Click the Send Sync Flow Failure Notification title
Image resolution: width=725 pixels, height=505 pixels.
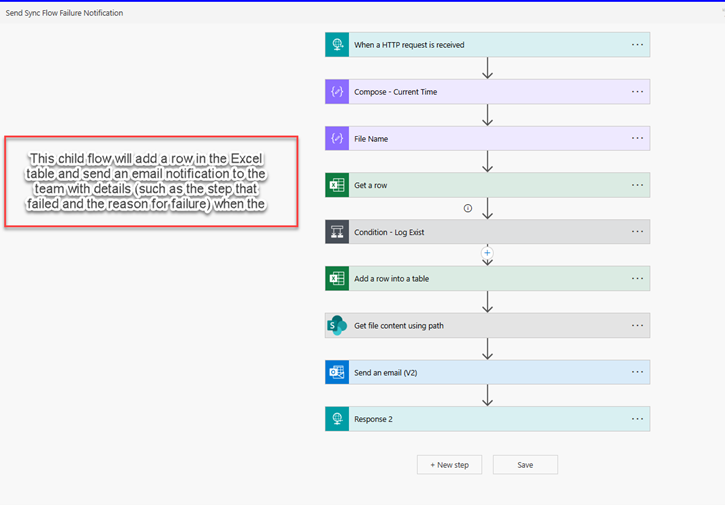pos(64,13)
